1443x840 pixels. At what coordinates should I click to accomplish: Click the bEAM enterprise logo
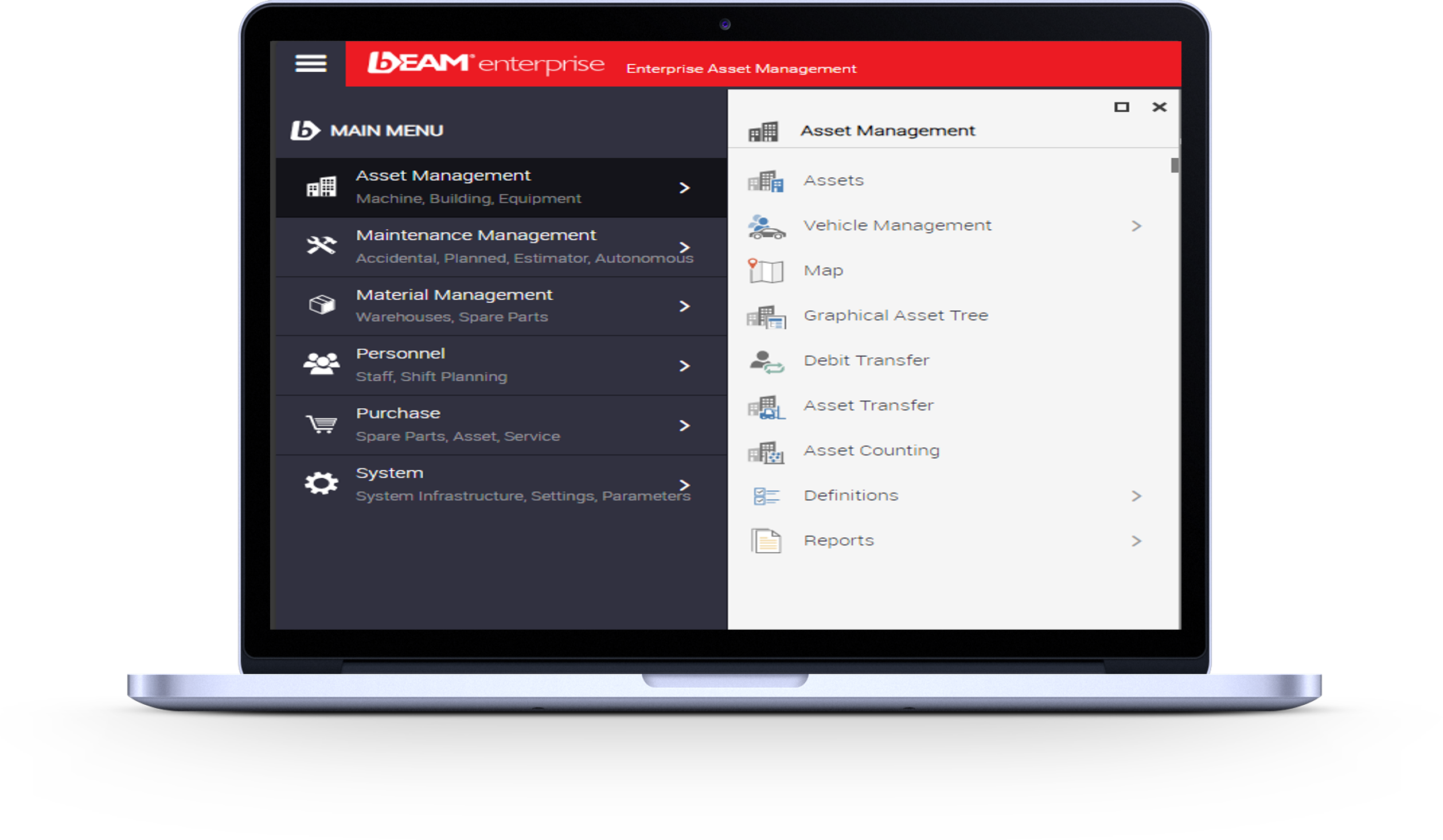(x=485, y=63)
